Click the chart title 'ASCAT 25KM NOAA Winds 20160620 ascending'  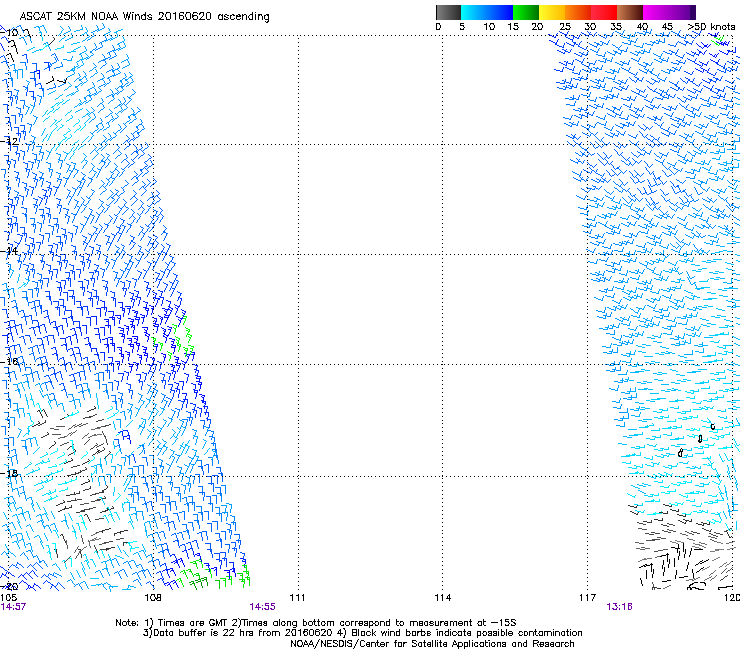pos(144,17)
